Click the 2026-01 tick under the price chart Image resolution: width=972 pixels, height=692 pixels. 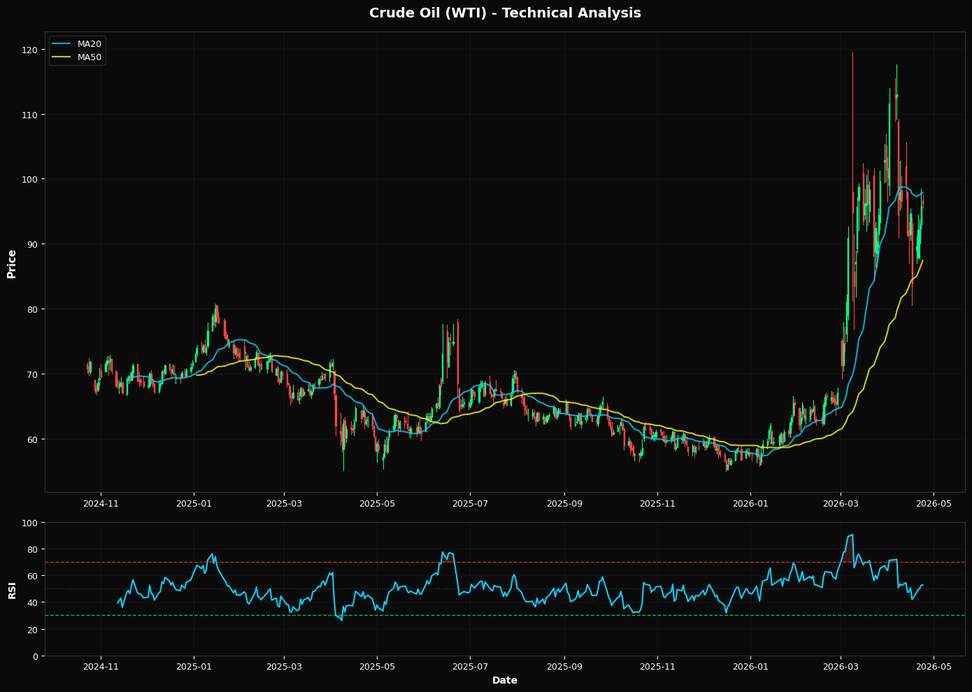[x=750, y=503]
